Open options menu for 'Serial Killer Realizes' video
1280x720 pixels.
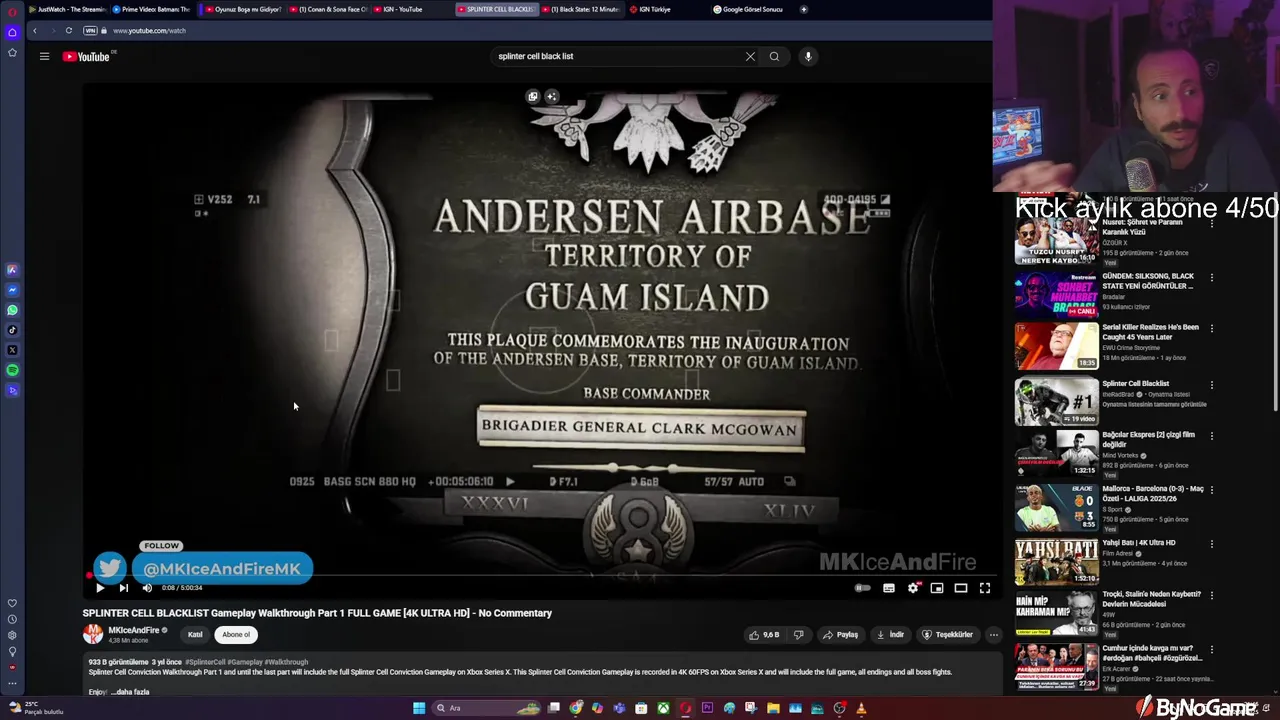[x=1212, y=328]
